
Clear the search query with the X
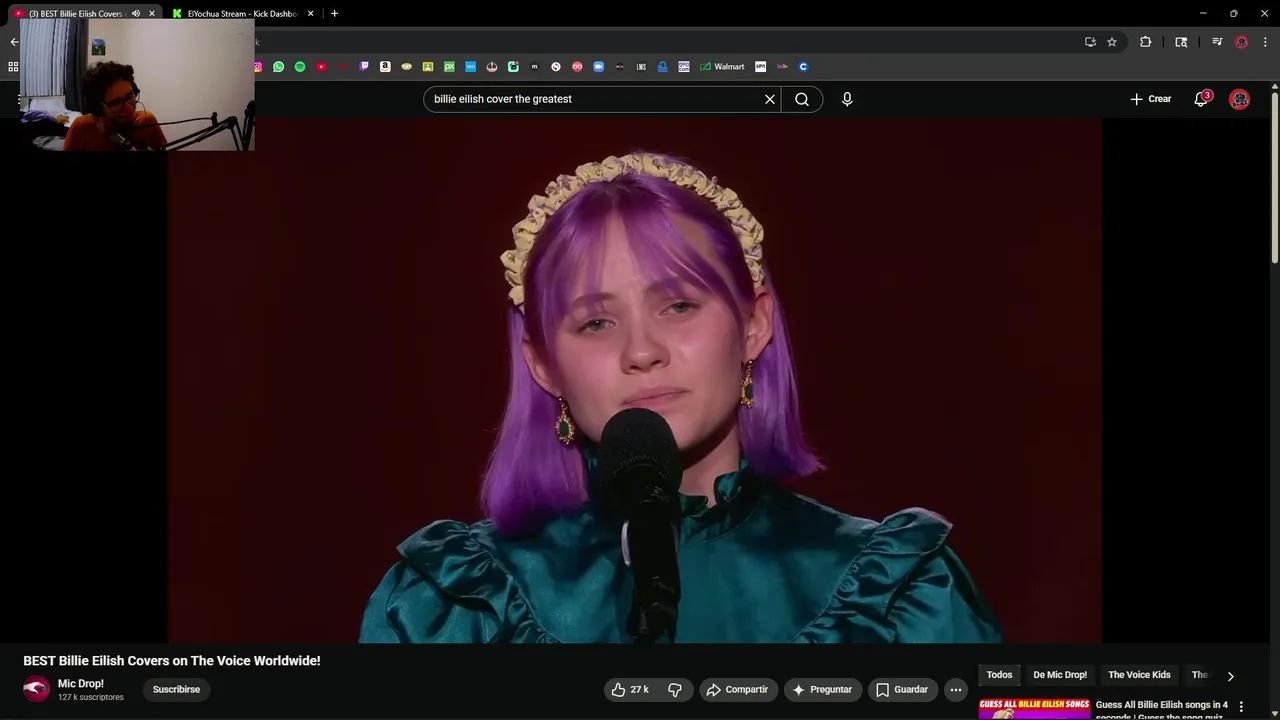(x=770, y=99)
